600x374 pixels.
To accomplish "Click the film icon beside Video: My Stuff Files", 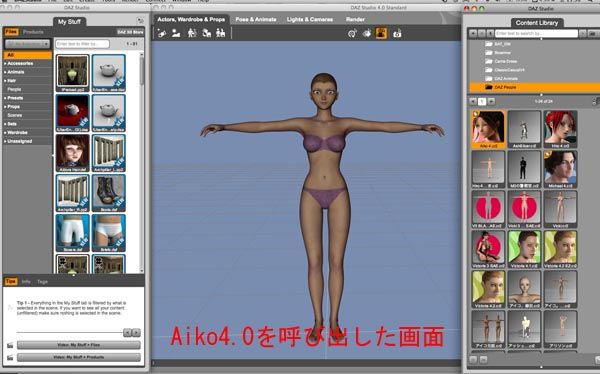I will point(10,345).
